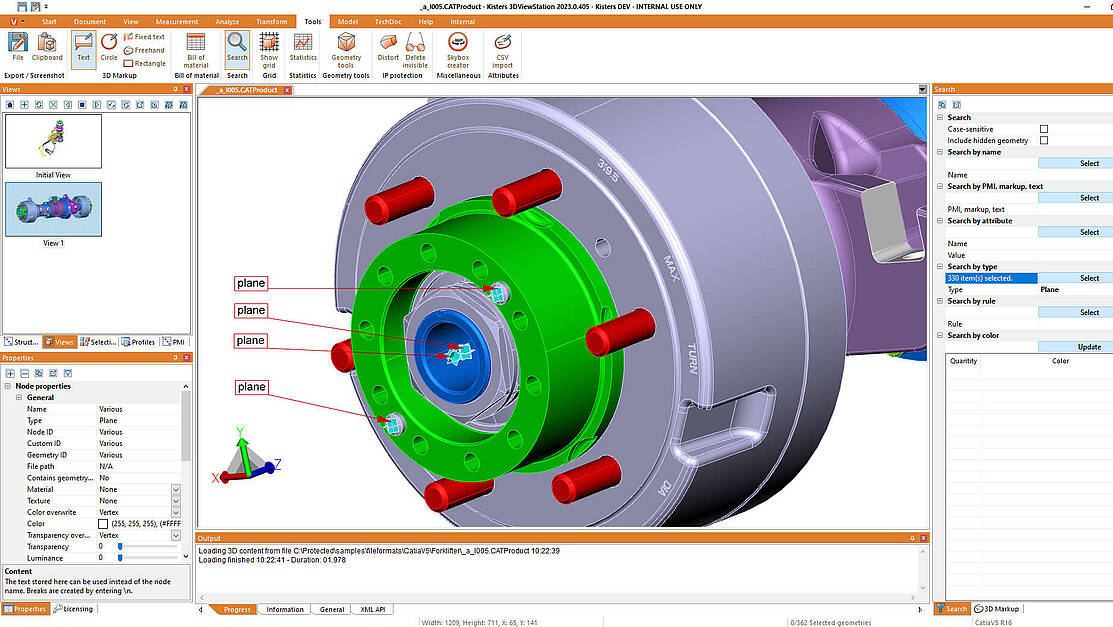Click the Distort IP protection tool
This screenshot has height=627, width=1113.
[x=388, y=46]
